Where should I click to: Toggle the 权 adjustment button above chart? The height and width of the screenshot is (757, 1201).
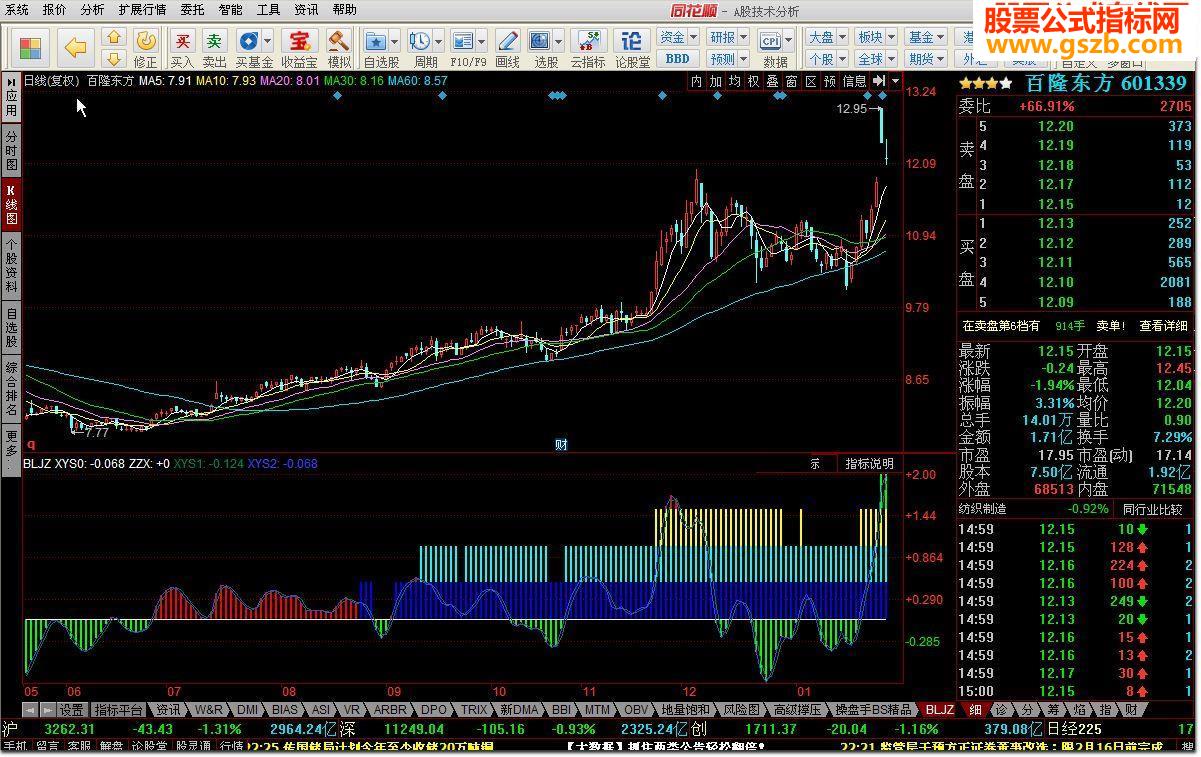(752, 81)
